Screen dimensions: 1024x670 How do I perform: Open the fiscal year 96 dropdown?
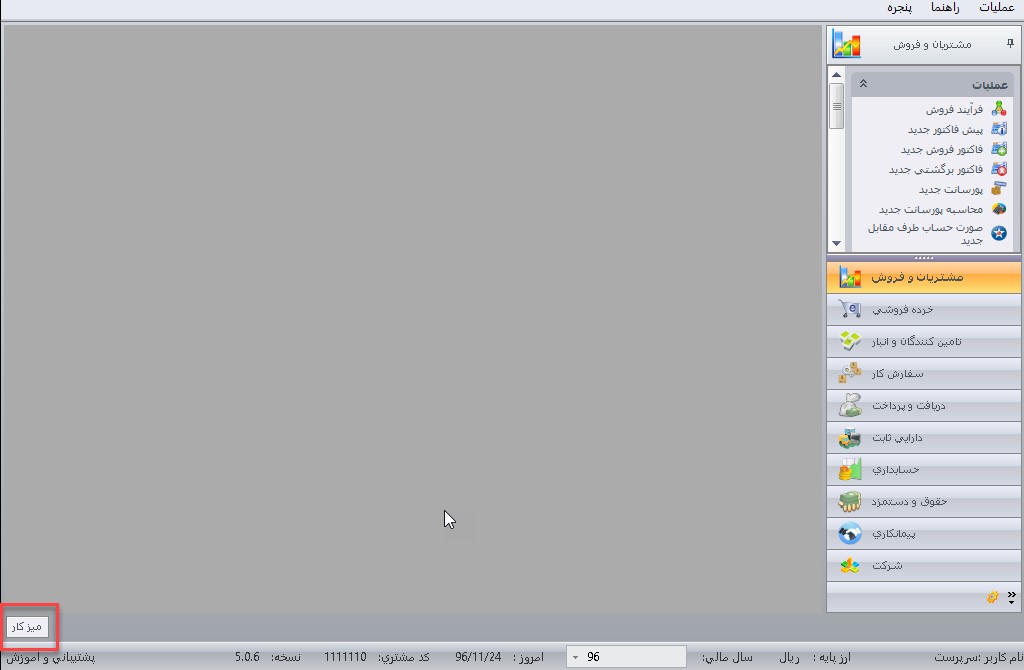(x=576, y=657)
